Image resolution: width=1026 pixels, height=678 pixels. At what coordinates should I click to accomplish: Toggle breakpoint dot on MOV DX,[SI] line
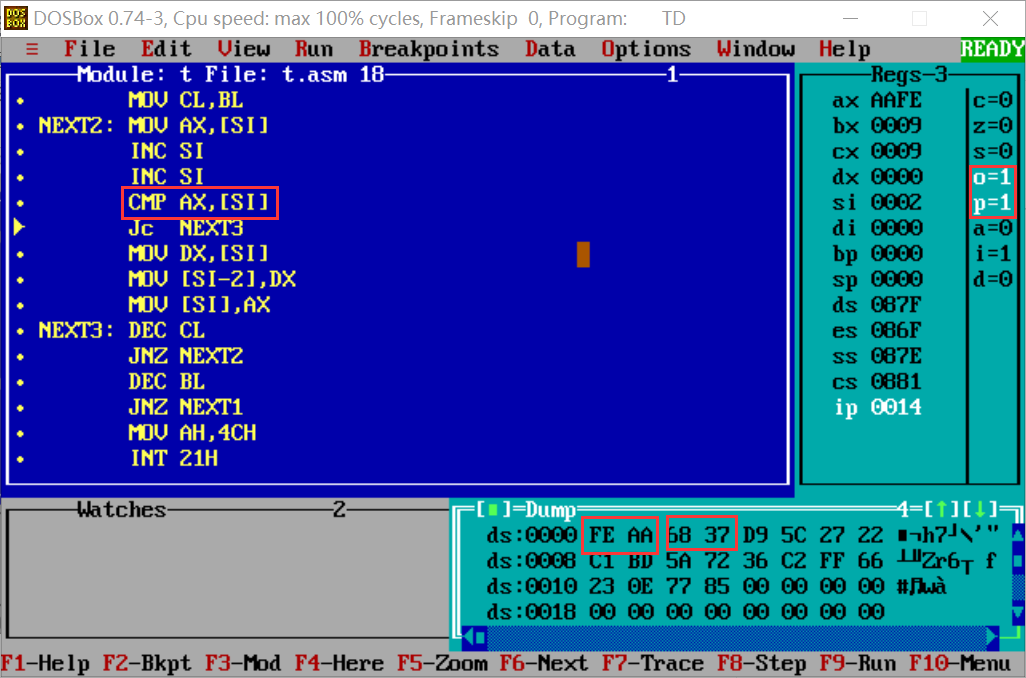[x=20, y=254]
